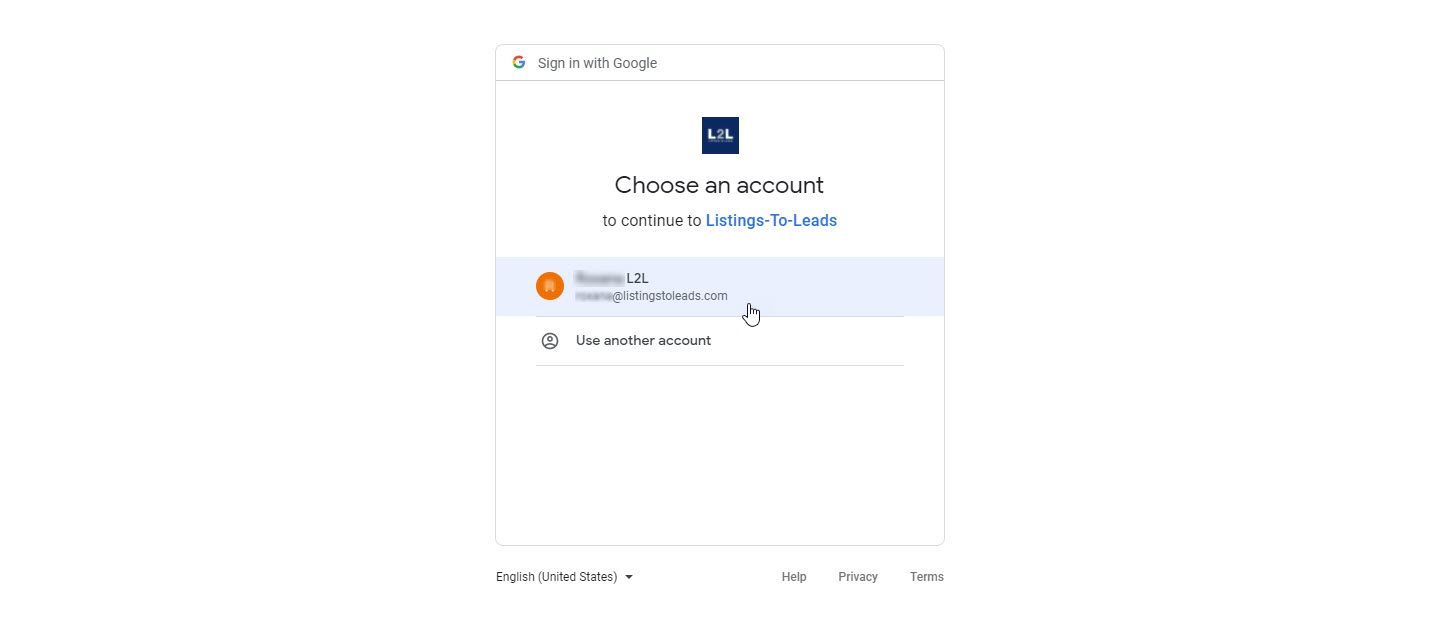This screenshot has width=1440, height=620.
Task: Click the dropdown arrow next to English
Action: (x=629, y=576)
